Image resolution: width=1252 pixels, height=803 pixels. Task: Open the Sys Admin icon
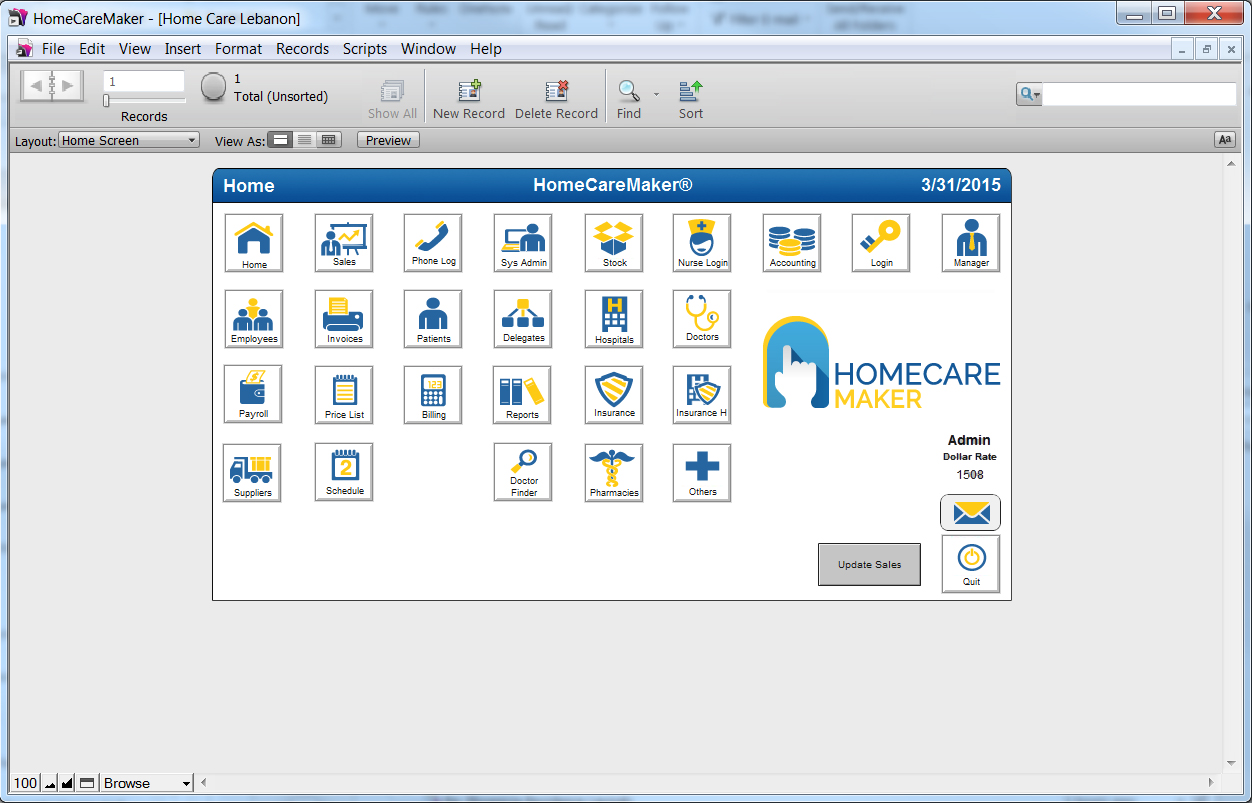523,243
